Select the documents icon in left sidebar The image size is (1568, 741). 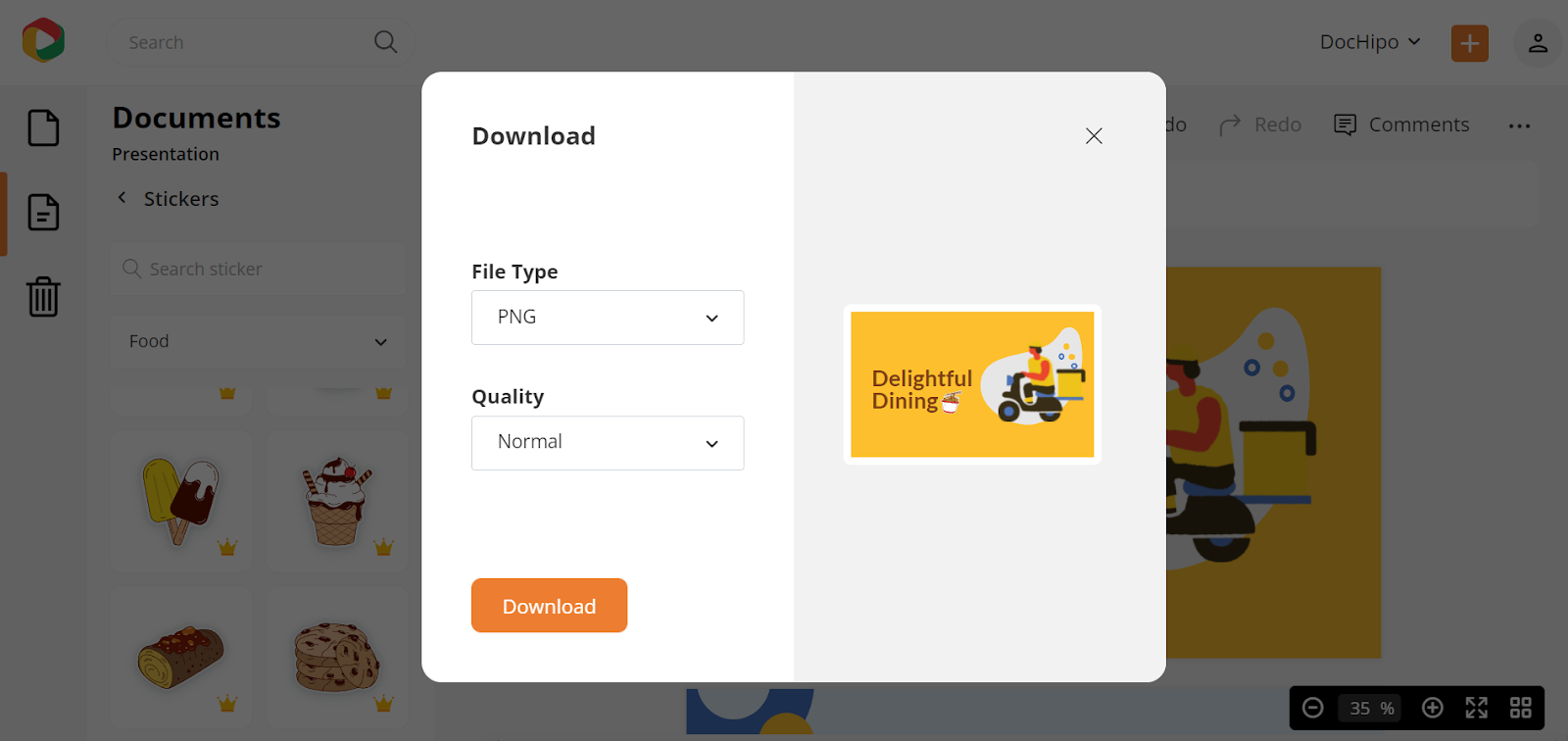pyautogui.click(x=43, y=213)
